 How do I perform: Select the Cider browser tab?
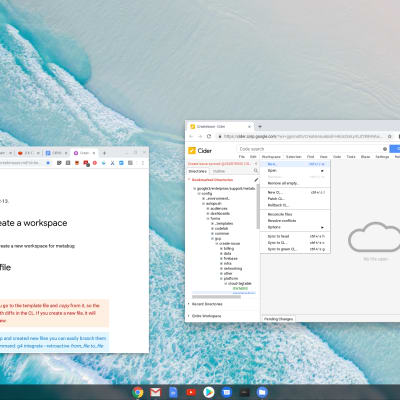220,127
